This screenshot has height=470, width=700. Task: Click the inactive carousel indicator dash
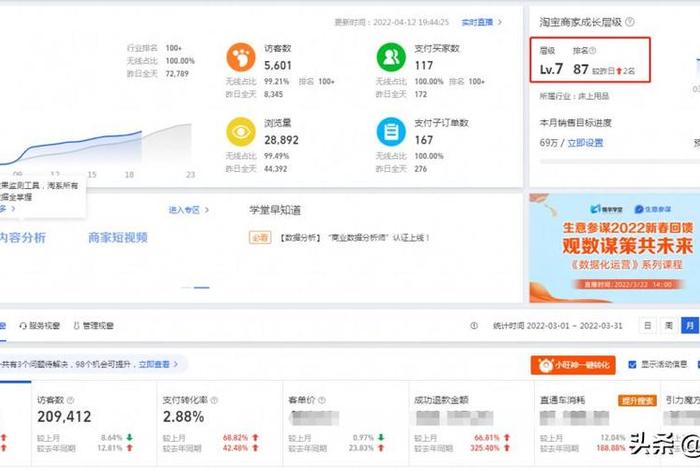point(186,287)
